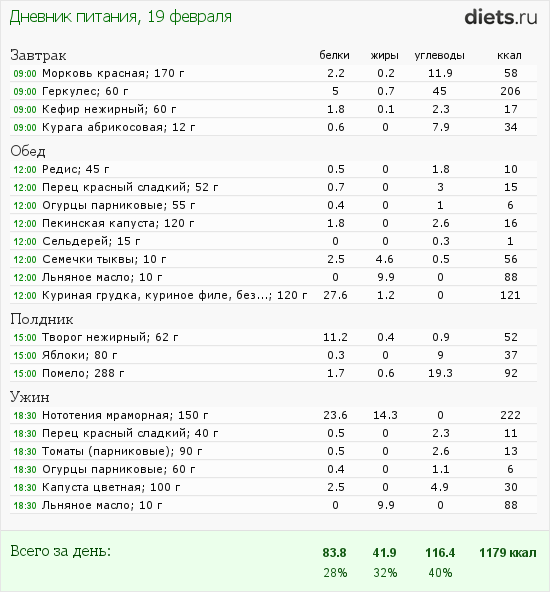
Task: Select the 1179 ккал daily total
Action: point(508,553)
